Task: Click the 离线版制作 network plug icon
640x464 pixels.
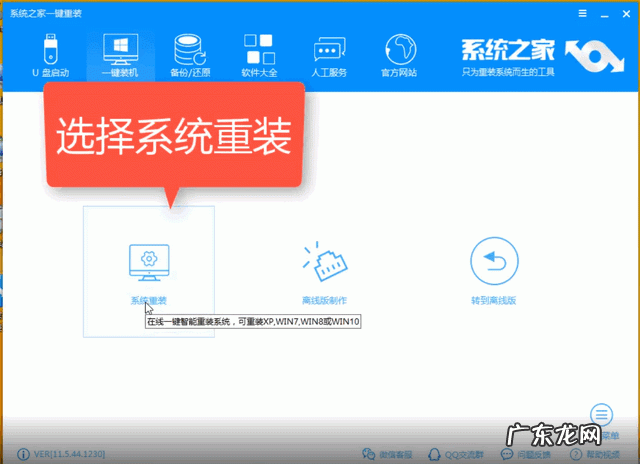Action: (x=324, y=262)
